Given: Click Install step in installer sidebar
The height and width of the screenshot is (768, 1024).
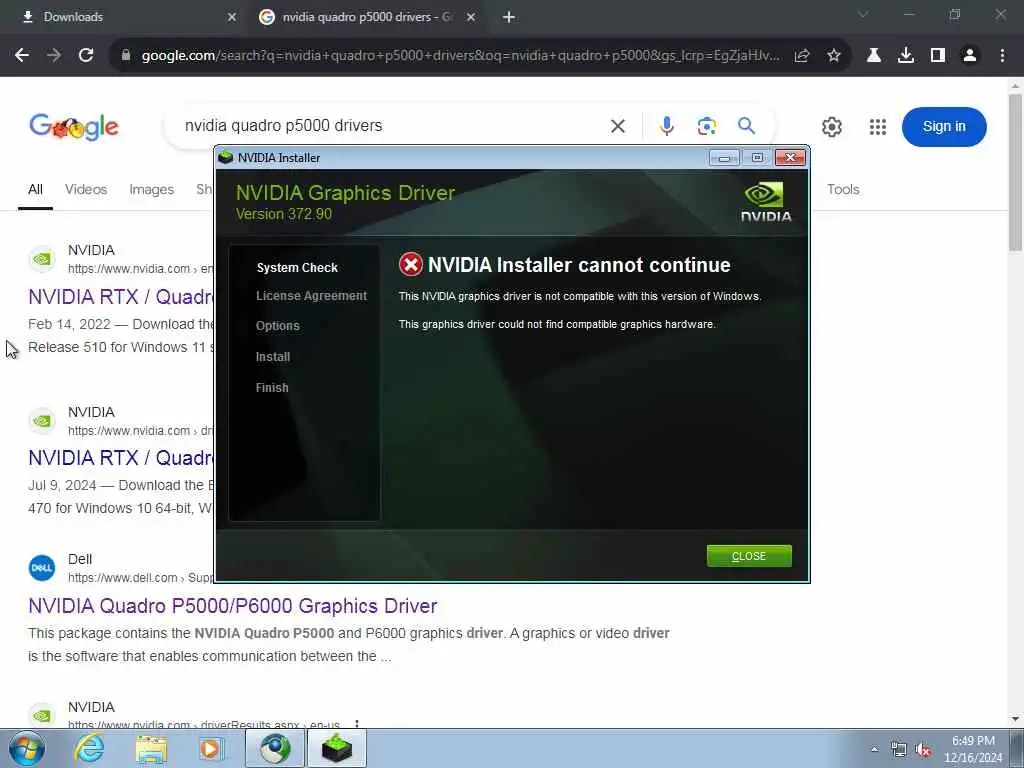Looking at the screenshot, I should pos(273,357).
